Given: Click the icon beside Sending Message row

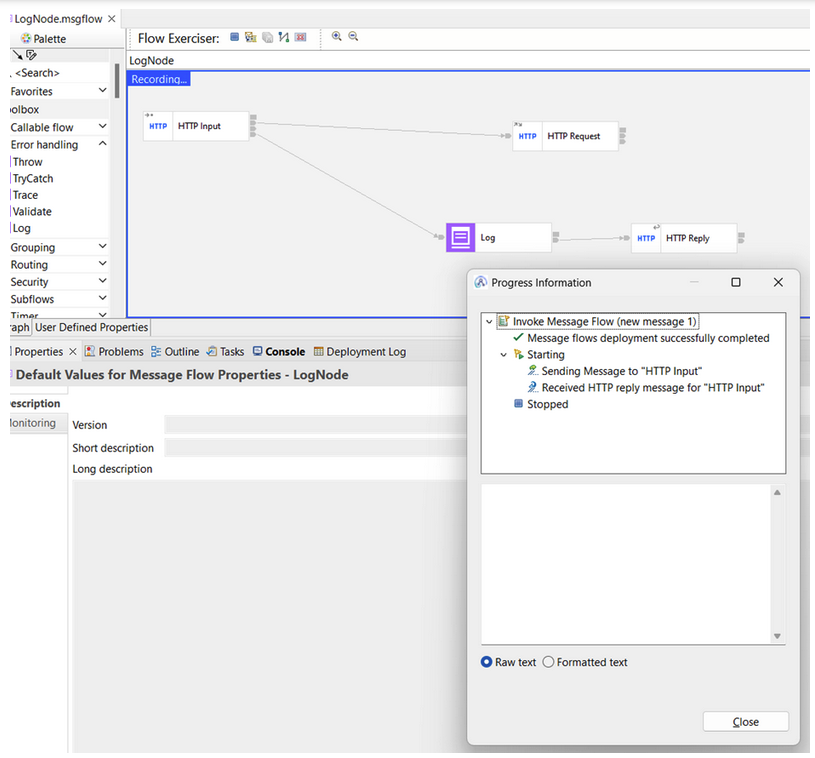Looking at the screenshot, I should tap(532, 371).
